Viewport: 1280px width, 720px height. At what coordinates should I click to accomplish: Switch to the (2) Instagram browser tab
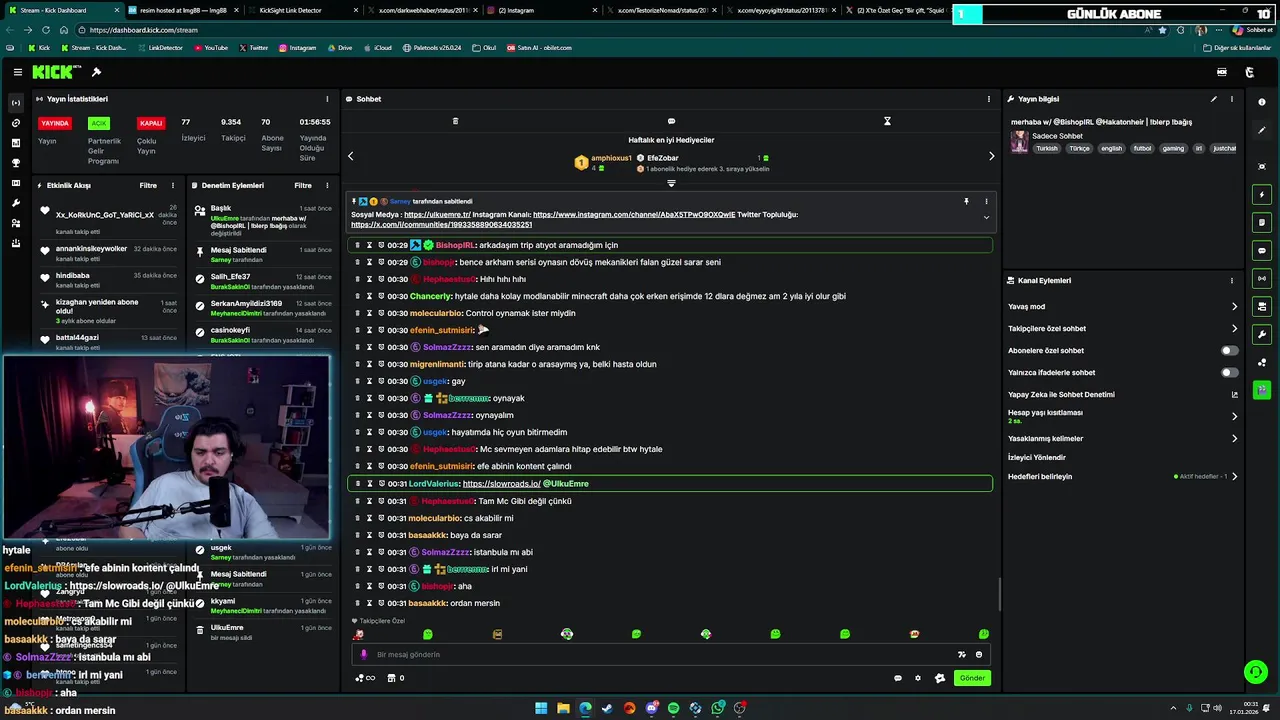[x=540, y=10]
